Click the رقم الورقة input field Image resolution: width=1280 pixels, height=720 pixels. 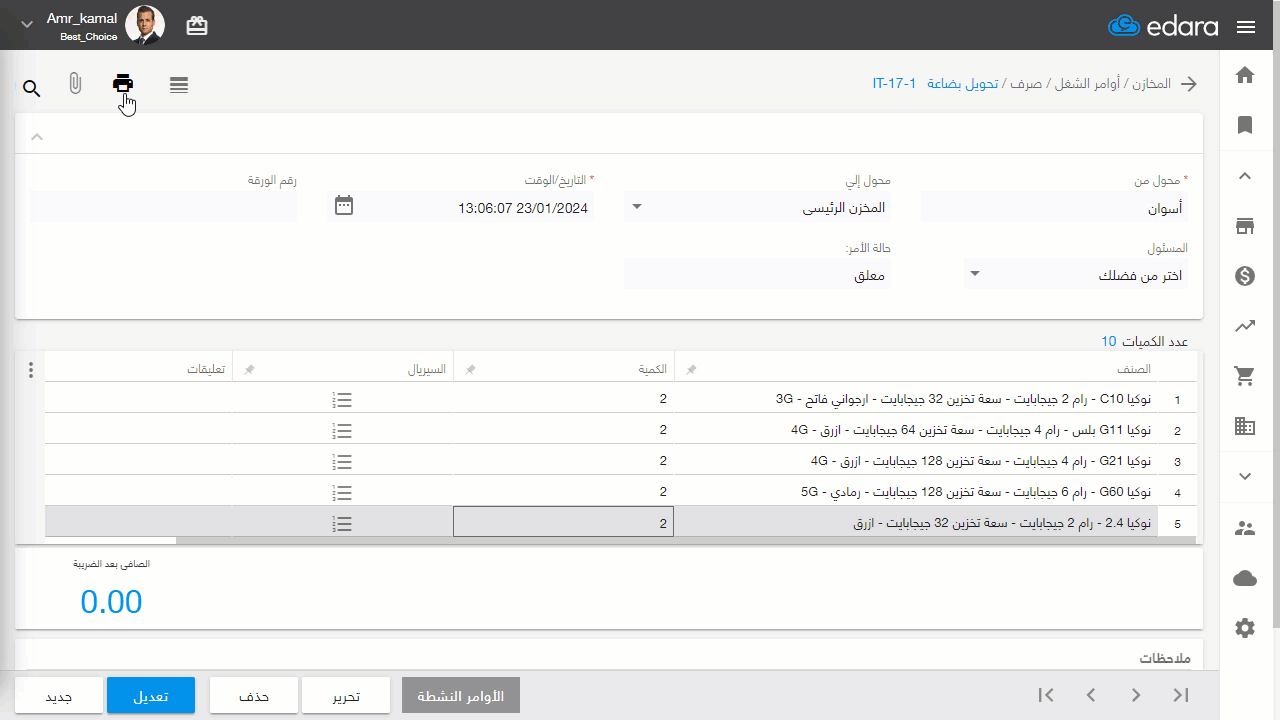pyautogui.click(x=163, y=207)
